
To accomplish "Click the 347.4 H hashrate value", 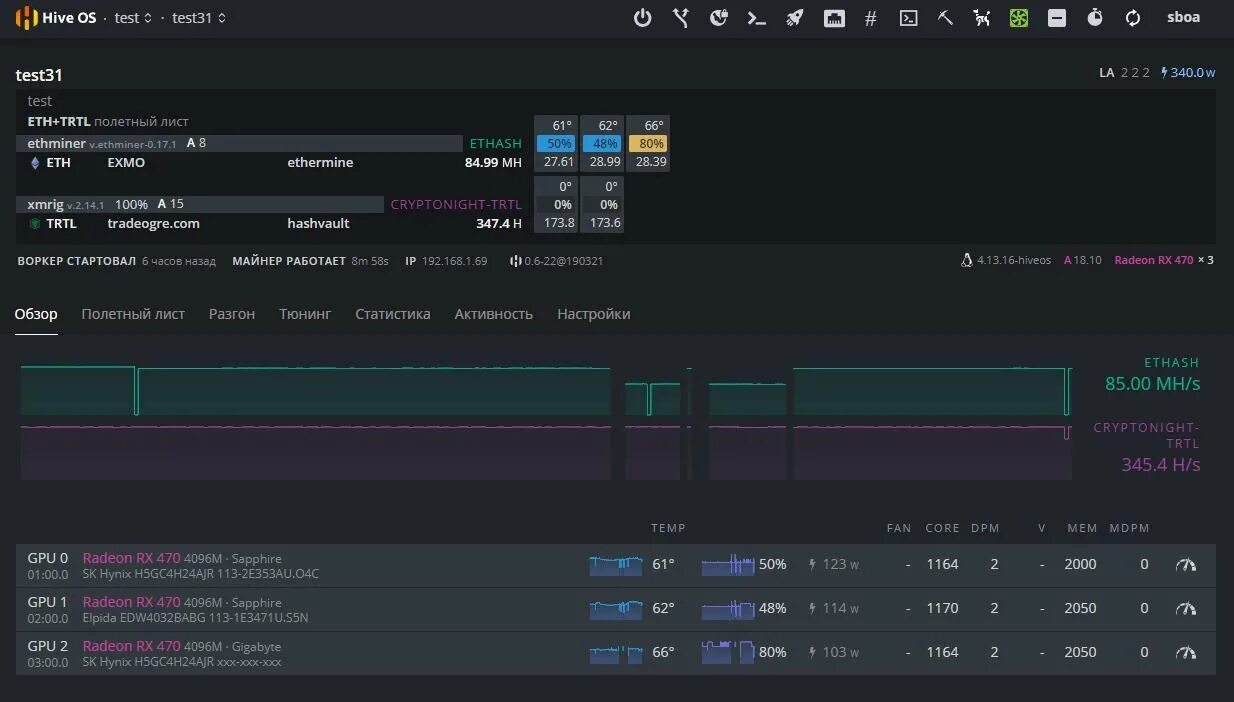I will [499, 224].
